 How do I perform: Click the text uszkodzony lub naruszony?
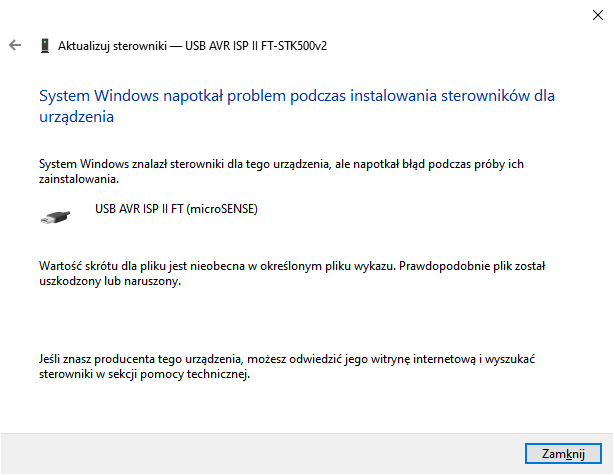[x=108, y=283]
